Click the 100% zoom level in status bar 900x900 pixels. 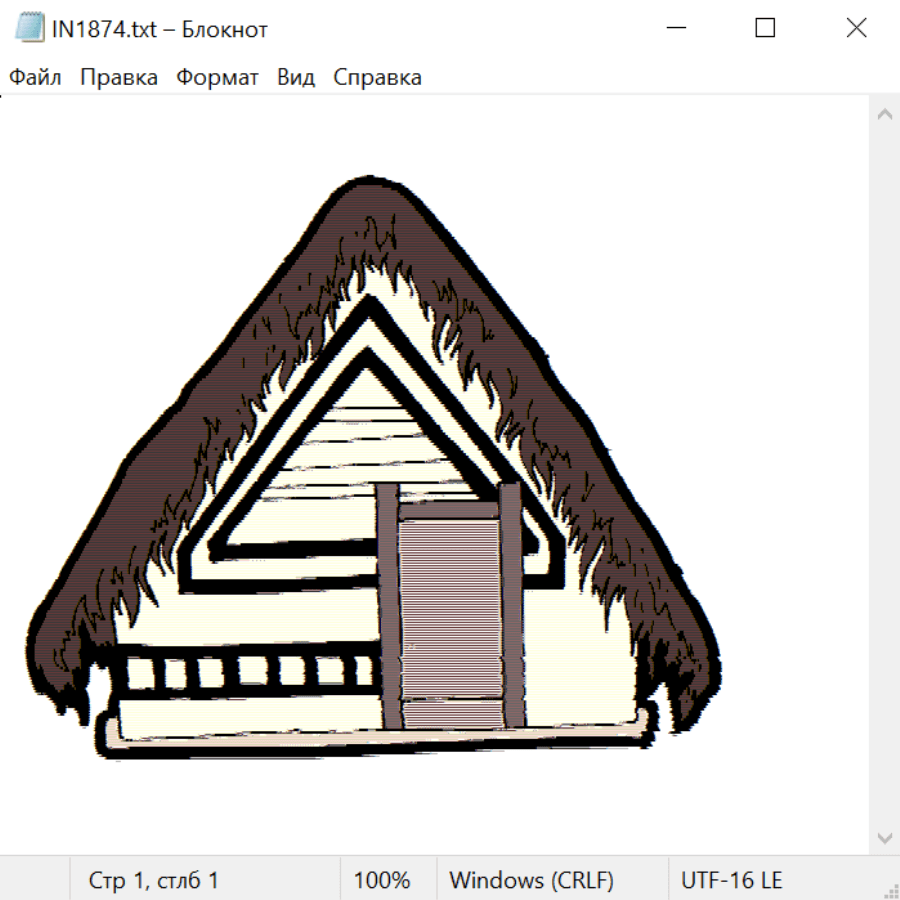(x=382, y=881)
